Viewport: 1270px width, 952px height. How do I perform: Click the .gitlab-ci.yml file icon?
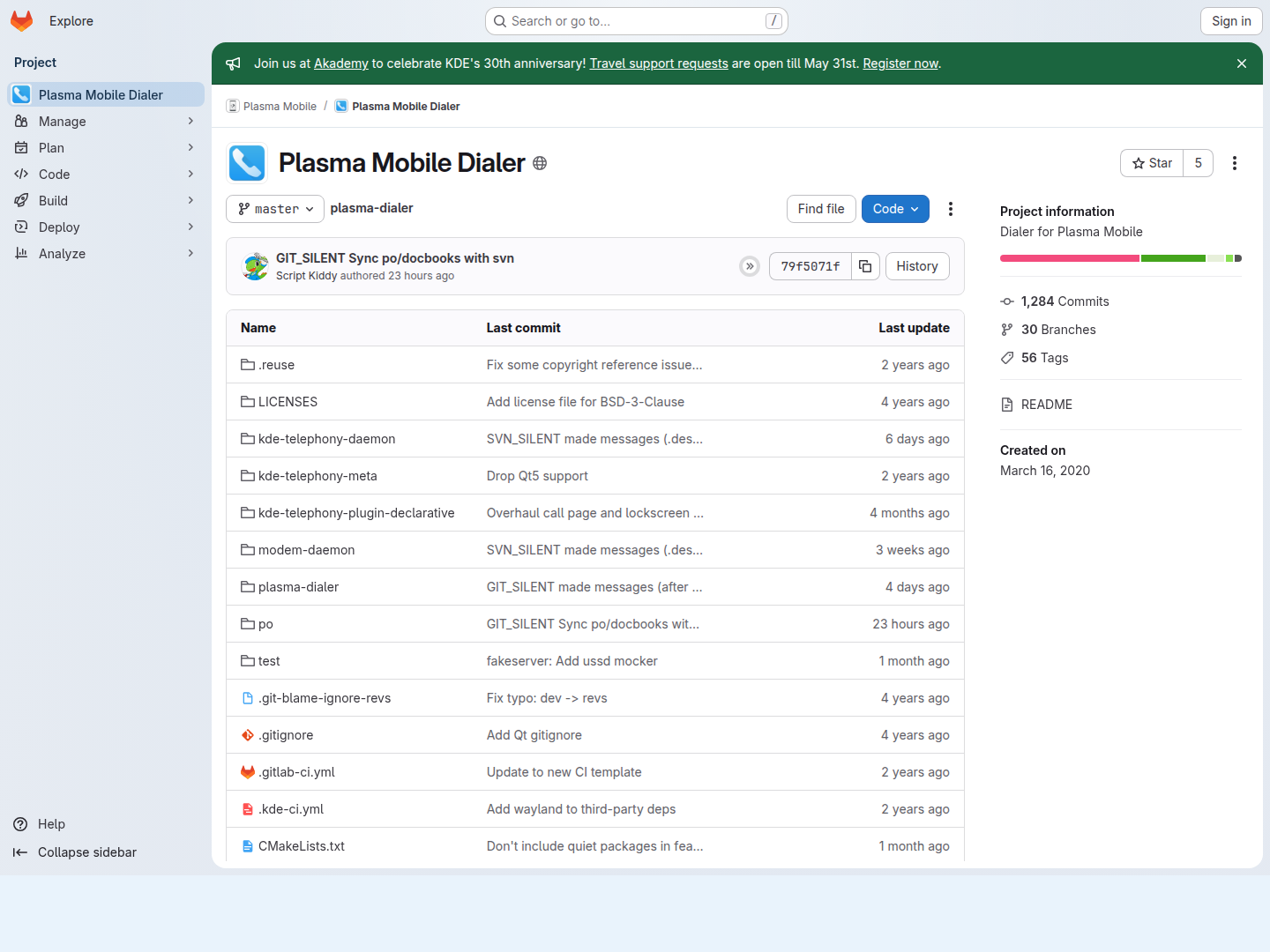point(248,772)
